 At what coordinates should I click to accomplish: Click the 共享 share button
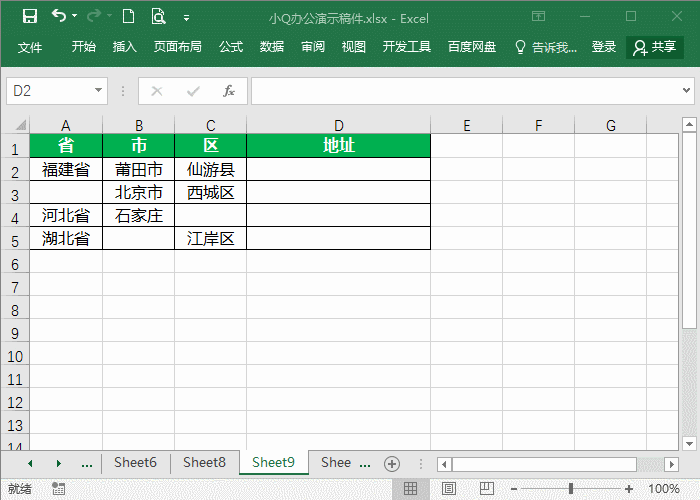pyautogui.click(x=655, y=47)
